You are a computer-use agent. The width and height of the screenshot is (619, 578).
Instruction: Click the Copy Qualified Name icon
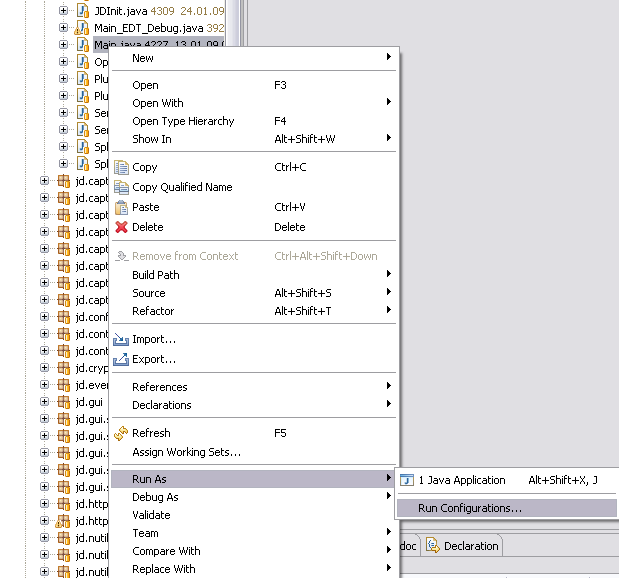point(122,187)
